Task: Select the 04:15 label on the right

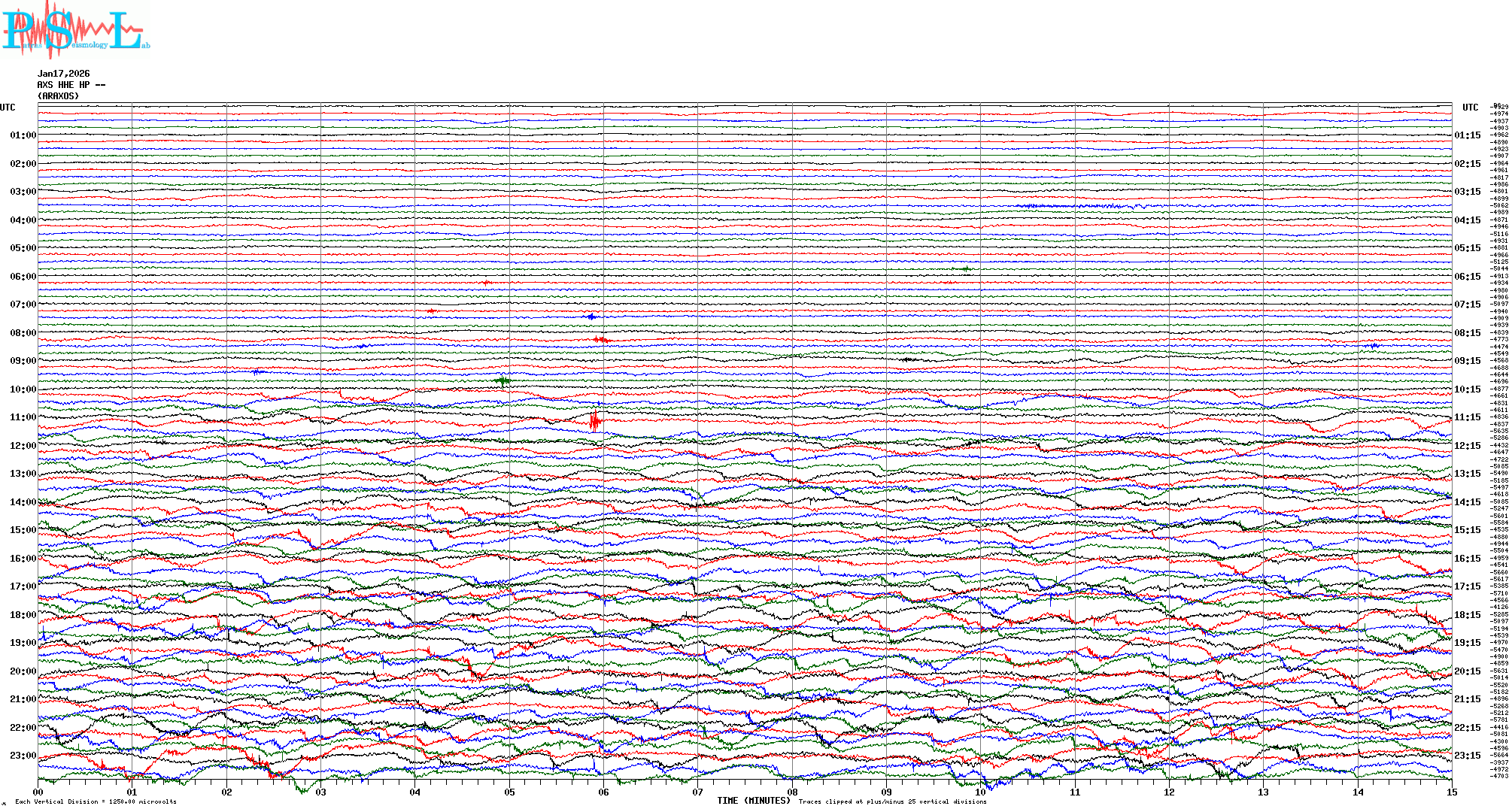Action: pos(1467,220)
